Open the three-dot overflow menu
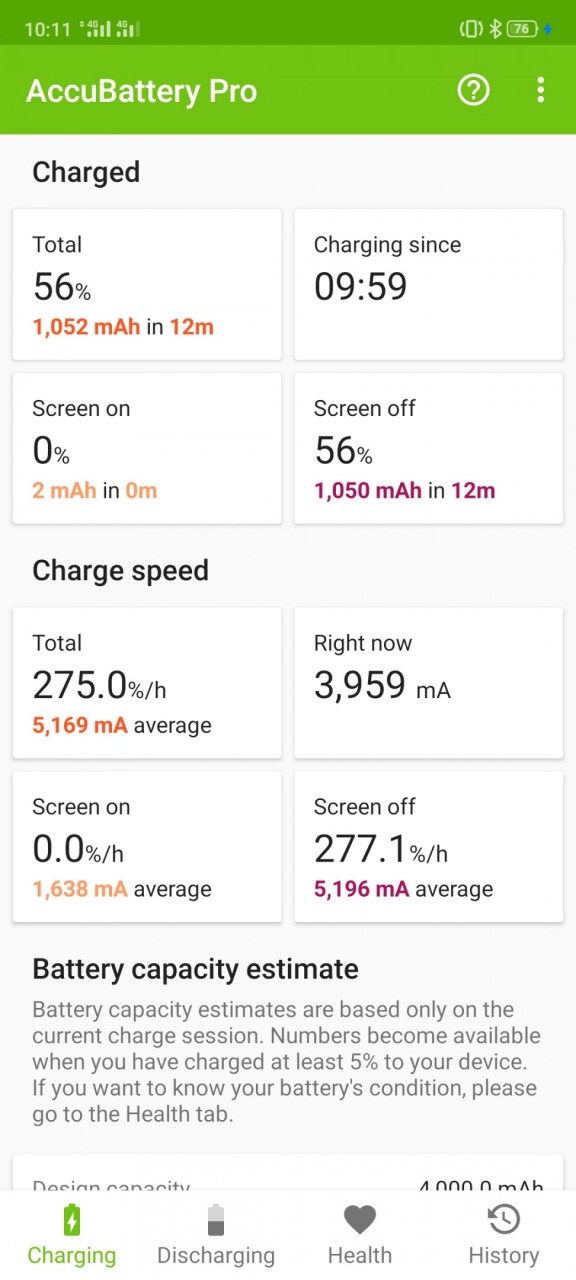Image resolution: width=576 pixels, height=1280 pixels. 540,90
